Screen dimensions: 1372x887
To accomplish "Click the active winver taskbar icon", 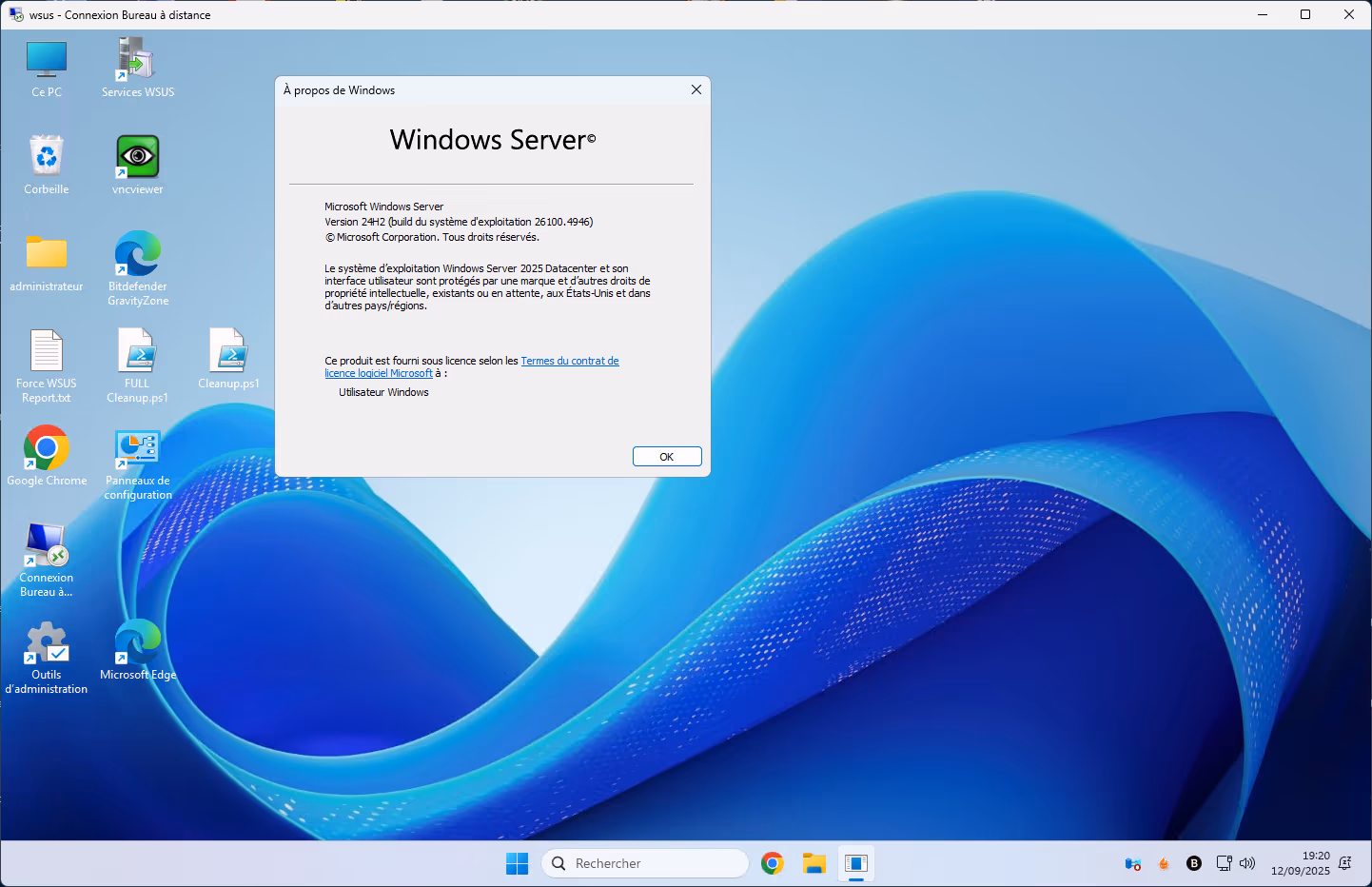I will point(856,863).
